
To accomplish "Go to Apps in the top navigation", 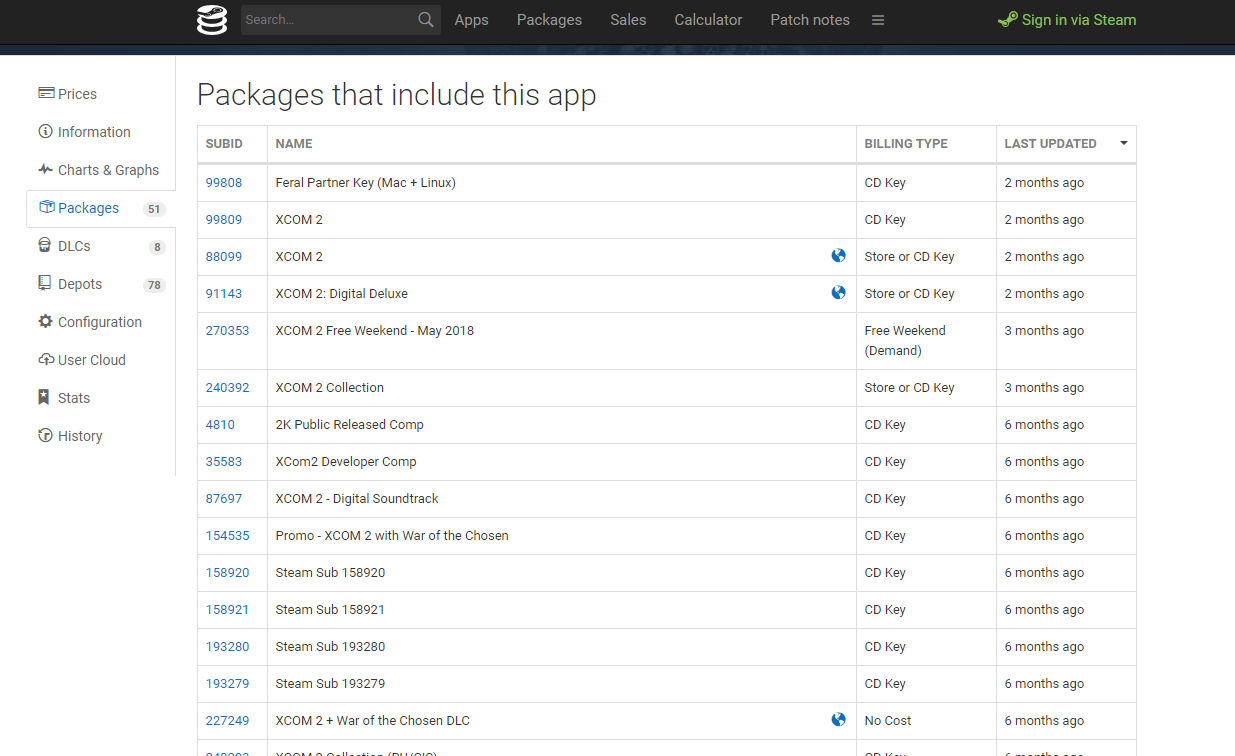I will click(471, 20).
